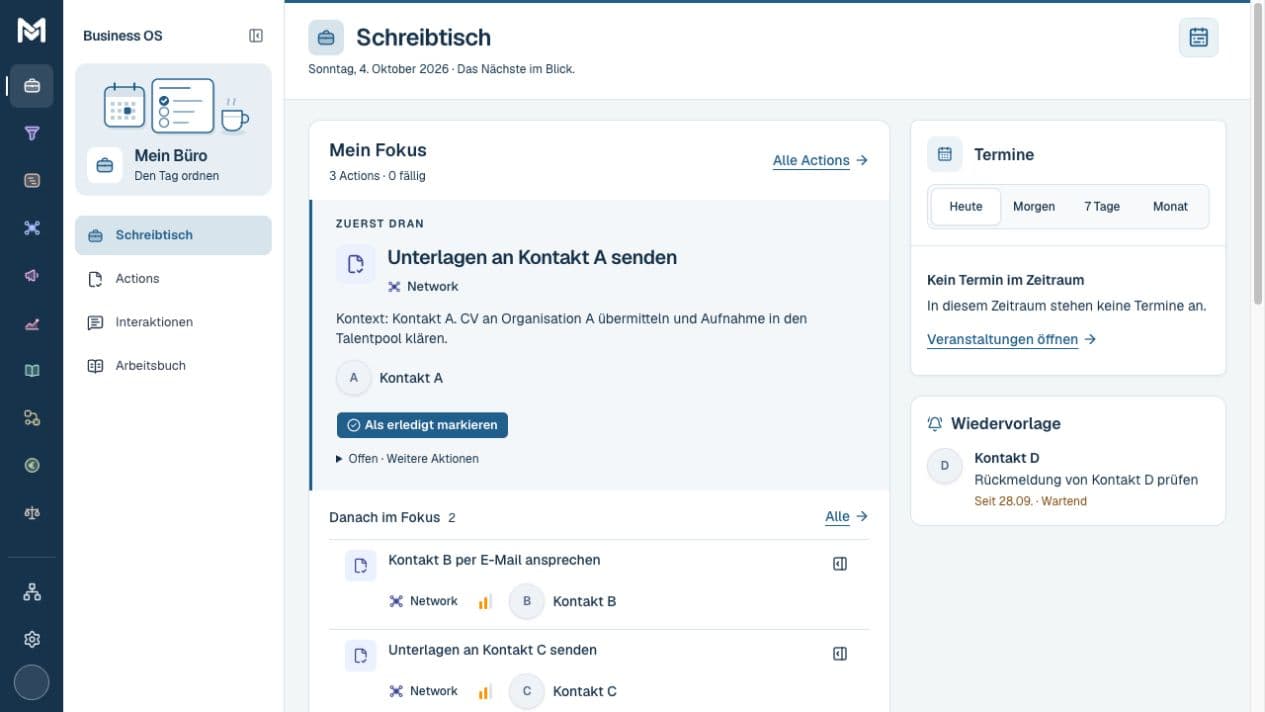Open the Kontakt D entry in Wiedervorlage
Viewport: 1265px width, 712px height.
(x=1068, y=479)
